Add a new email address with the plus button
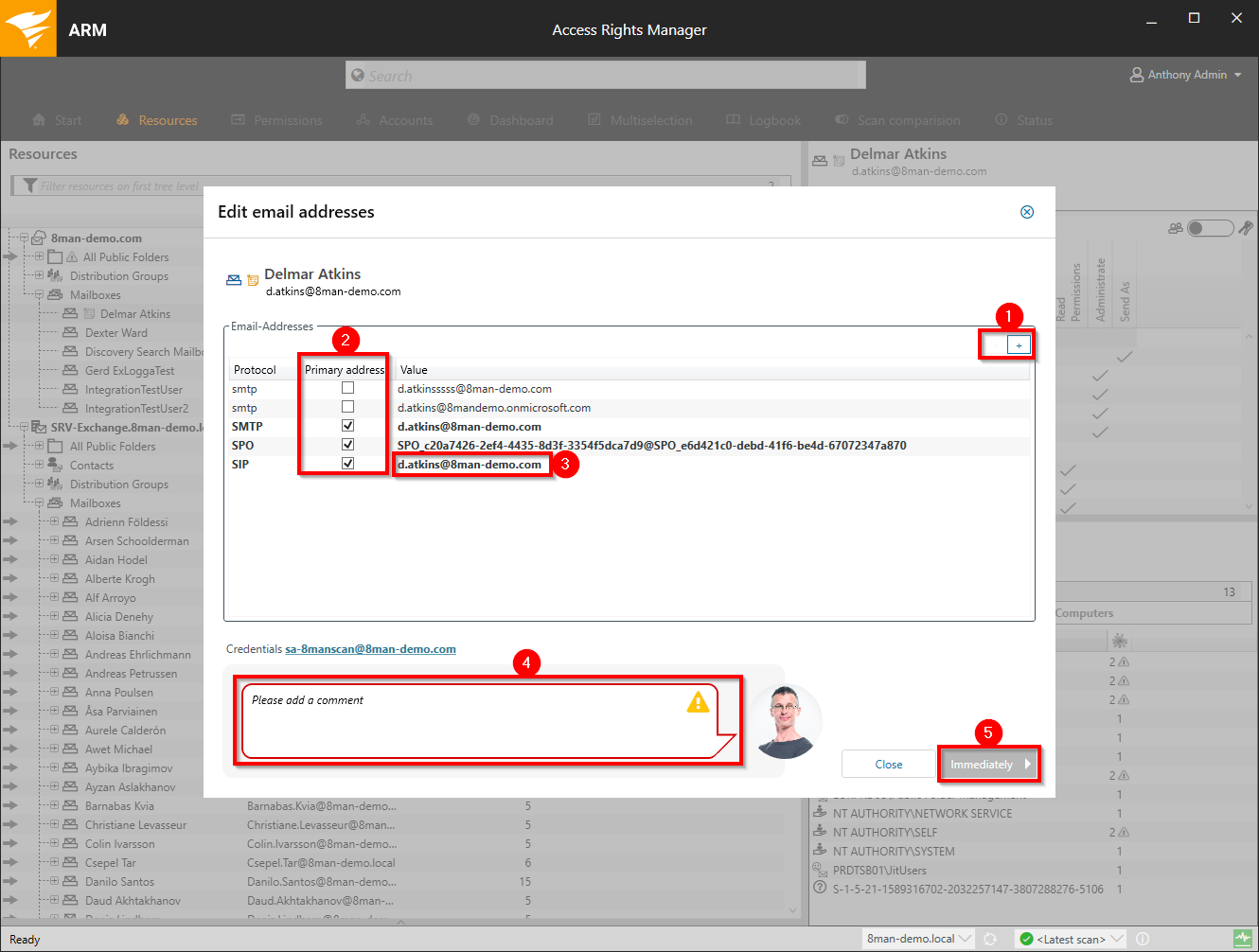The image size is (1259, 952). [x=1019, y=345]
